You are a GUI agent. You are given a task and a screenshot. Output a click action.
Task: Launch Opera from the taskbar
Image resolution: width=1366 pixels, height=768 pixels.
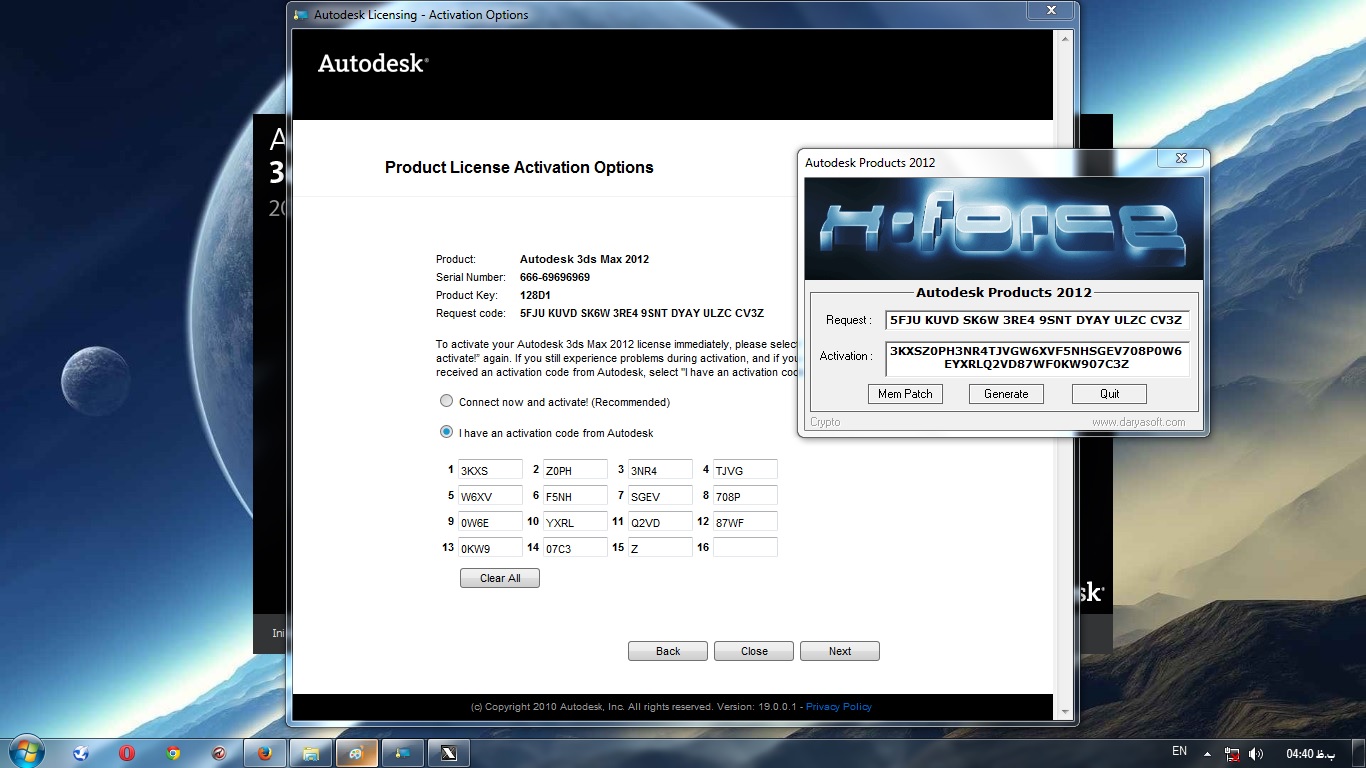pos(127,753)
